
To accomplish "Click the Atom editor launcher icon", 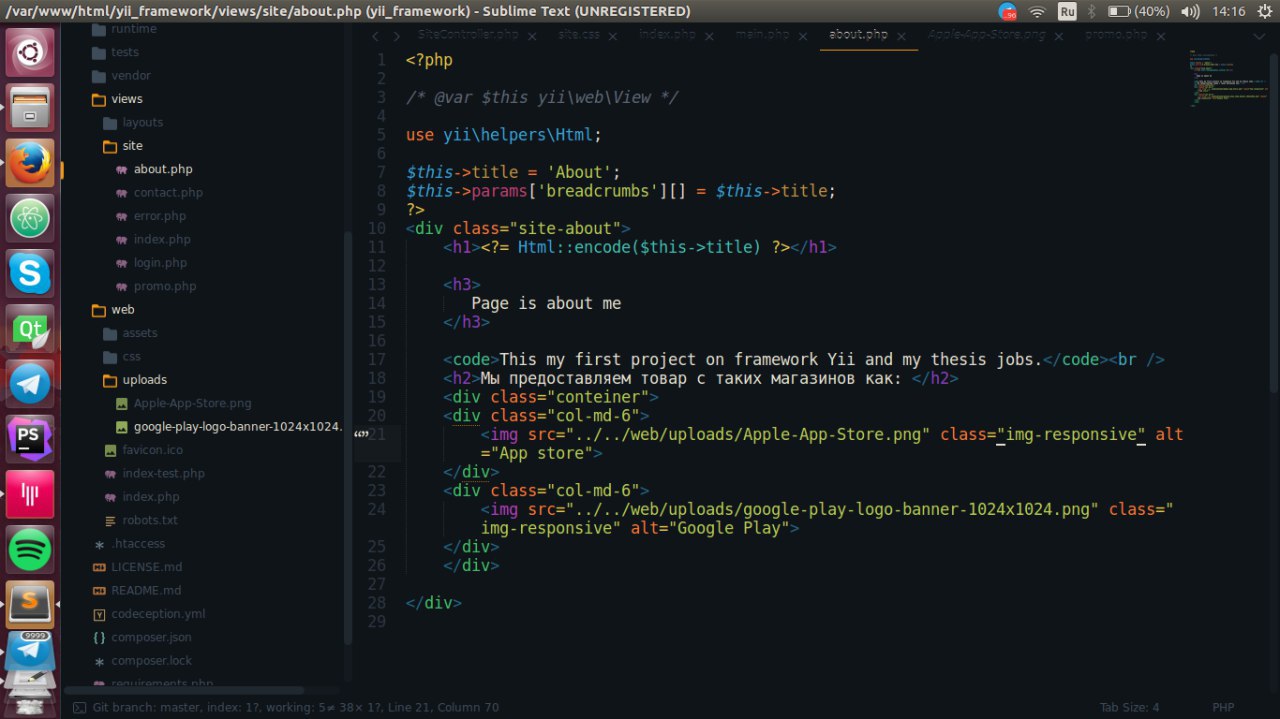I will coord(30,217).
